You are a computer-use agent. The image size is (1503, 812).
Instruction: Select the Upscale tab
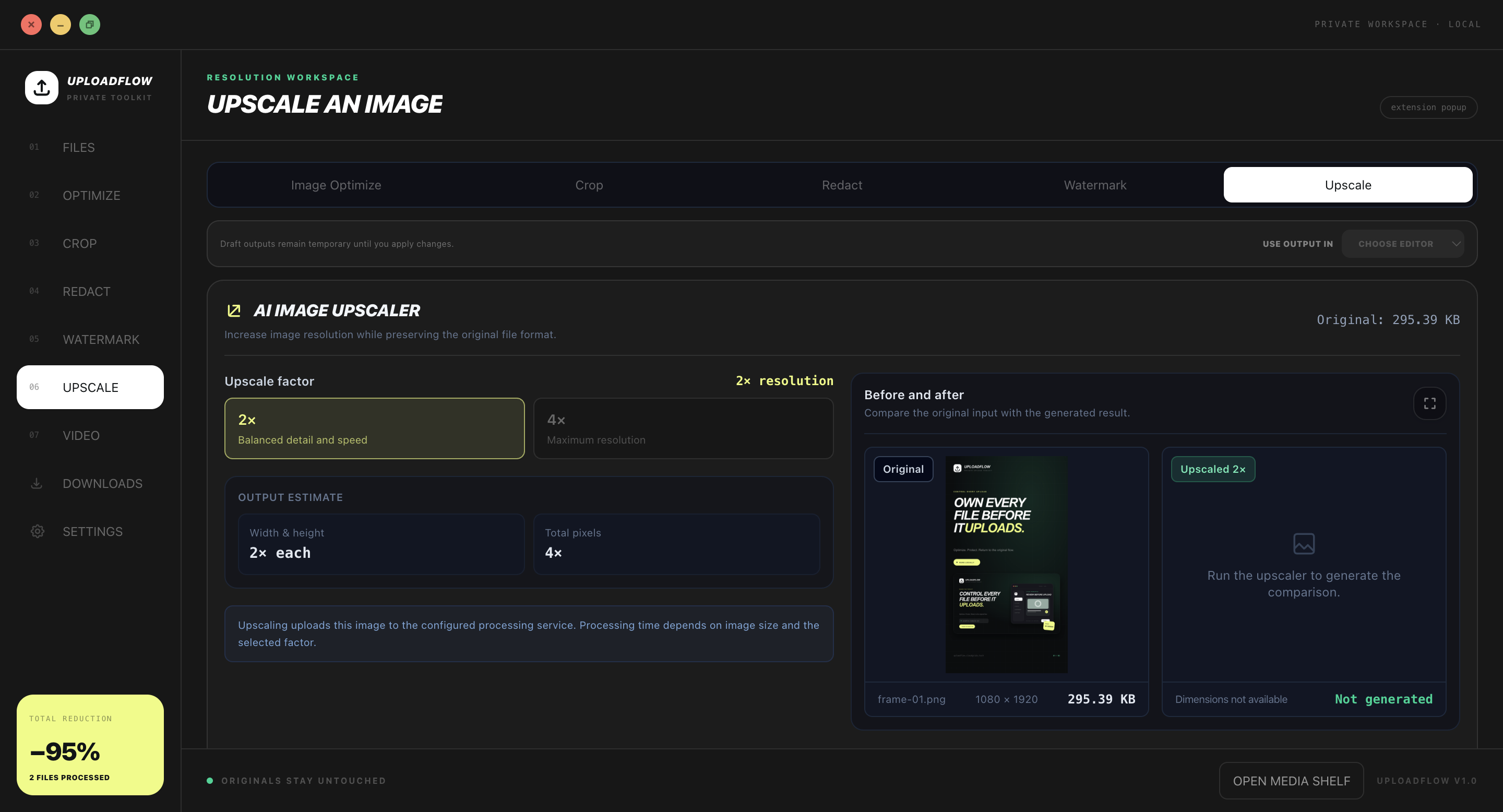click(1348, 185)
